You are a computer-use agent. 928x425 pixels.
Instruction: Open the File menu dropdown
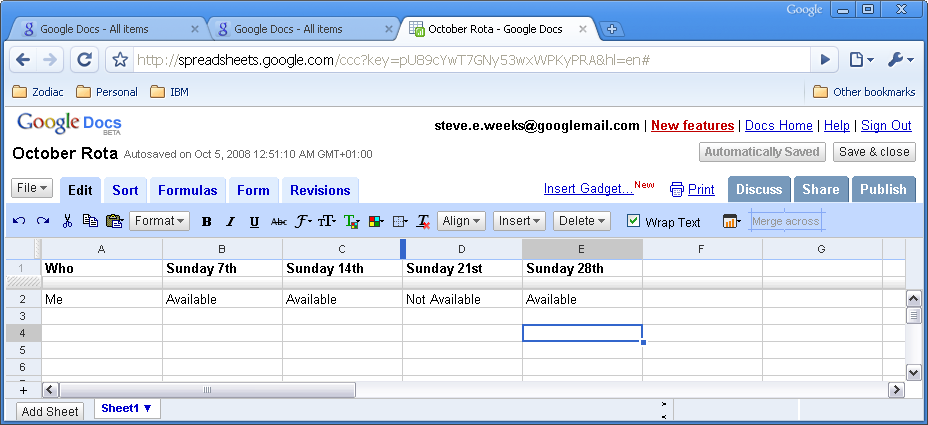coord(32,188)
